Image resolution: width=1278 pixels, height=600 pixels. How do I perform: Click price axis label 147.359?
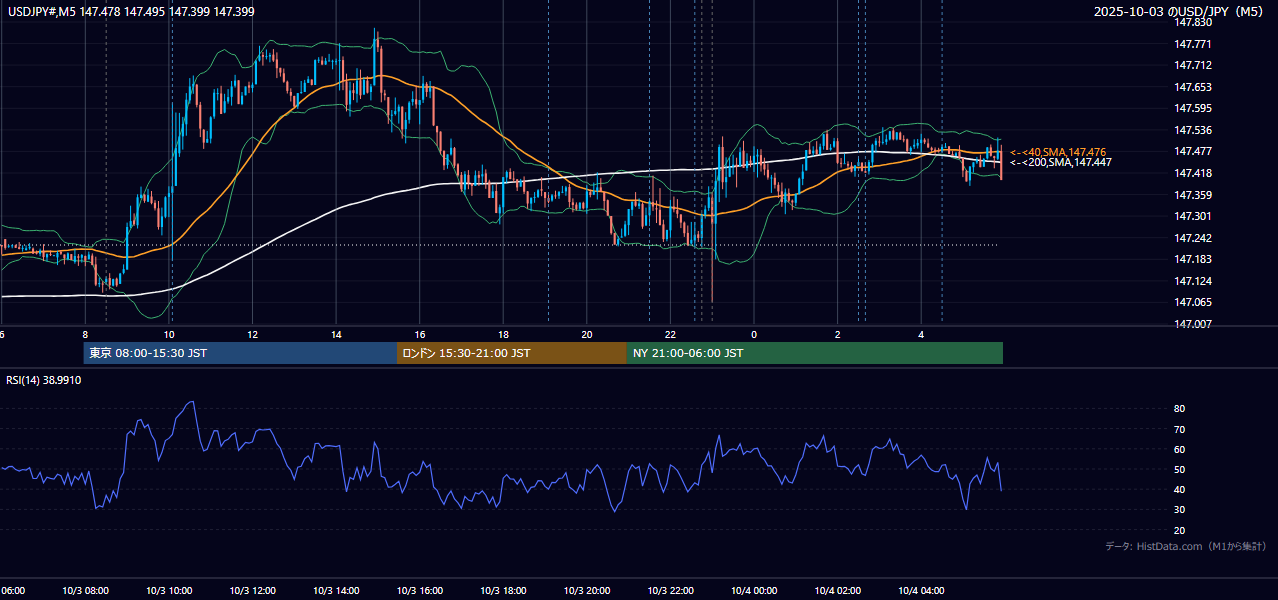pos(1193,195)
